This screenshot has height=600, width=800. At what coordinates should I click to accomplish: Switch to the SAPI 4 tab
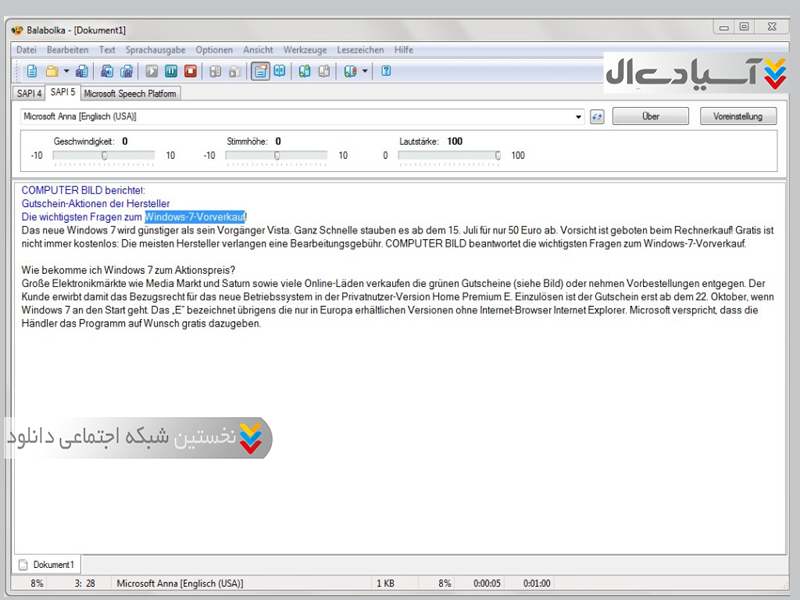coord(29,94)
